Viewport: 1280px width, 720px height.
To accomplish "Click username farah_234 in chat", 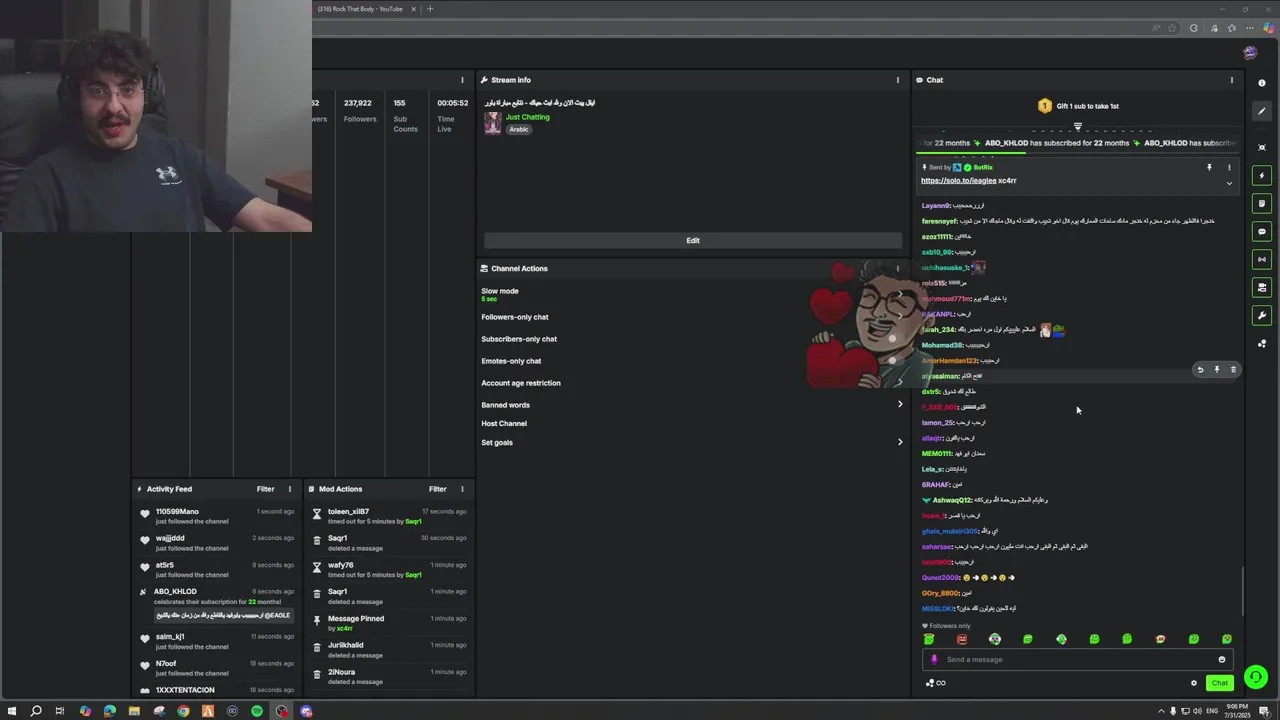I will coord(937,330).
